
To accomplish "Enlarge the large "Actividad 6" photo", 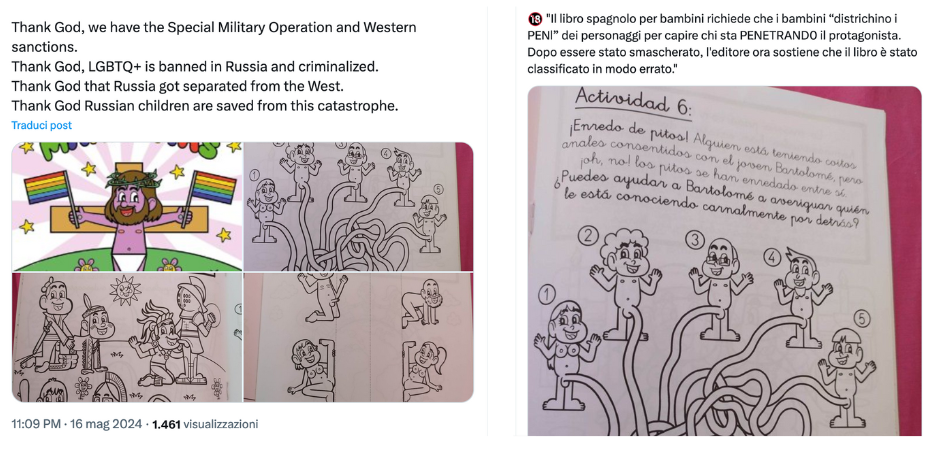I will [x=724, y=261].
